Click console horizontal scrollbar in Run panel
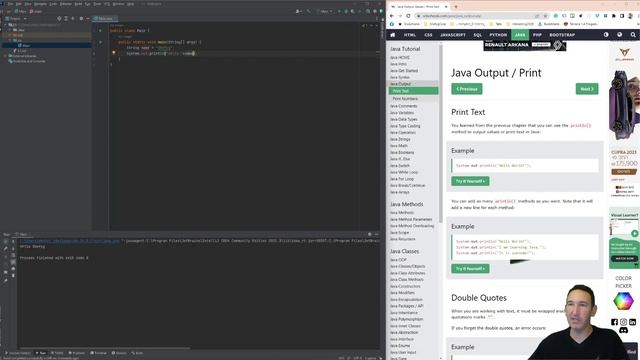The height and width of the screenshot is (360, 640). (104, 348)
